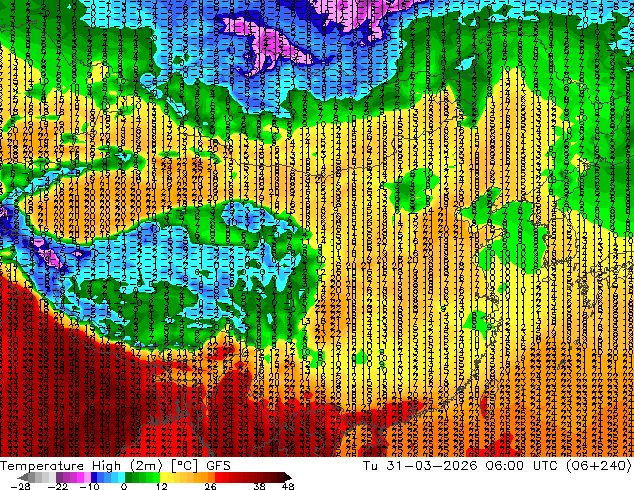This screenshot has height=490, width=634.
Task: Click the '0' legend label
Action: [x=124, y=486]
